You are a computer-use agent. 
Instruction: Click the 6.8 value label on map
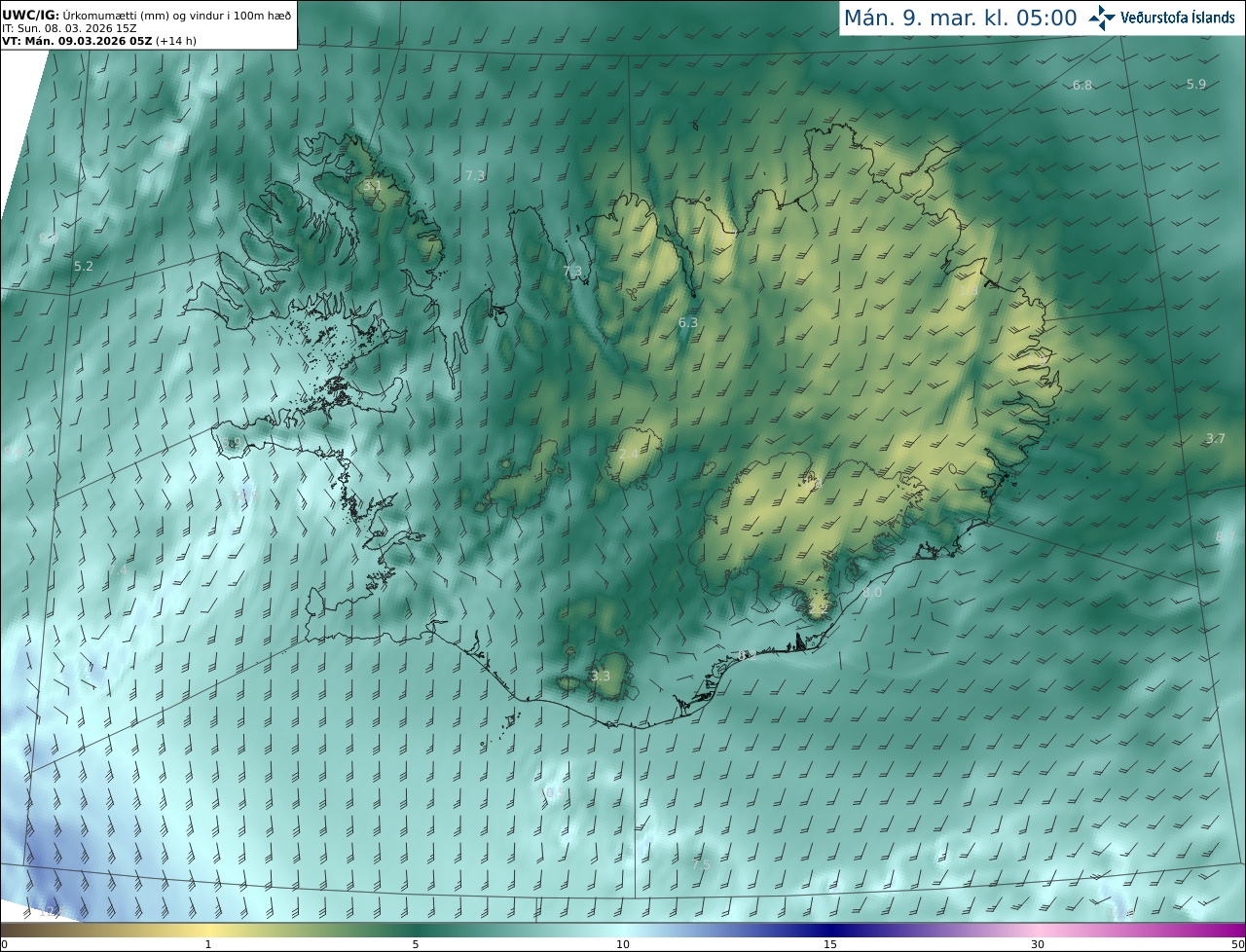[1082, 86]
